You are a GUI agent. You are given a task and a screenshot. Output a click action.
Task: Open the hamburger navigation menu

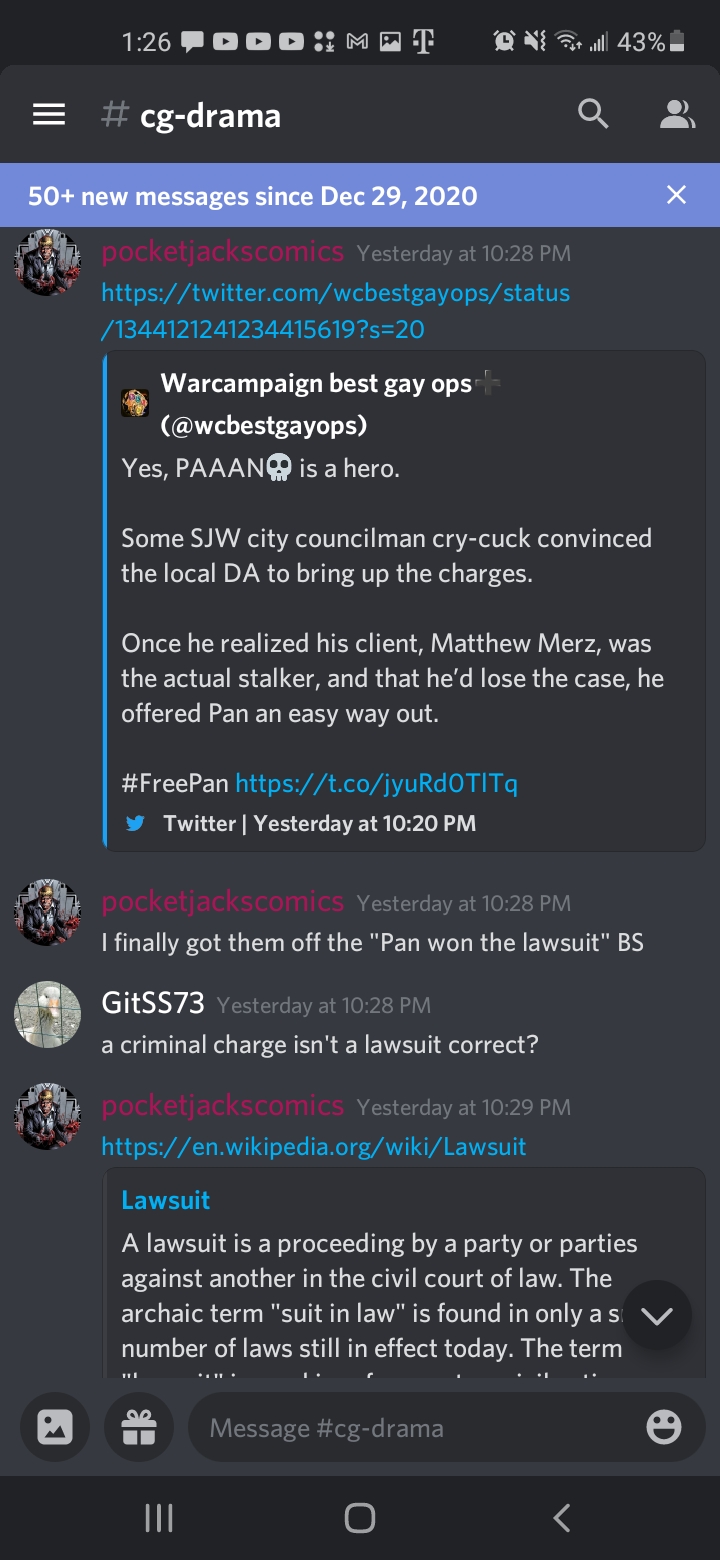[49, 115]
